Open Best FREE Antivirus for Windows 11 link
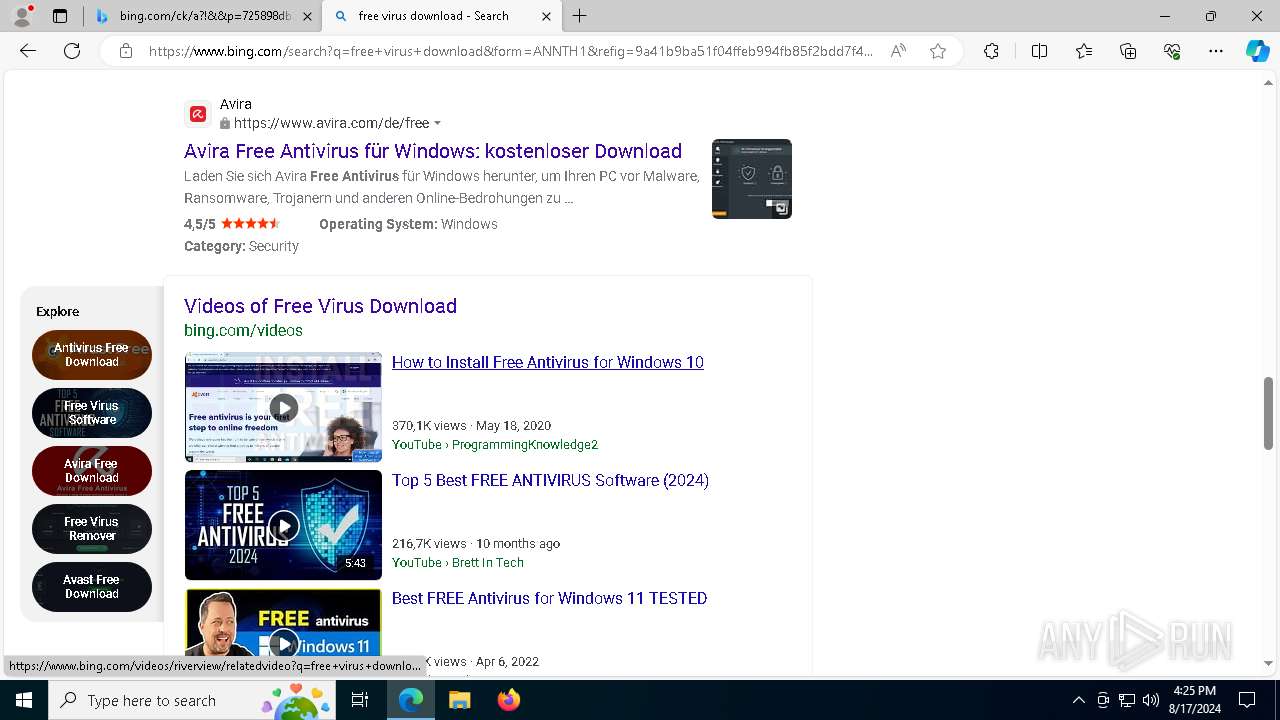Image resolution: width=1280 pixels, height=720 pixels. (549, 598)
